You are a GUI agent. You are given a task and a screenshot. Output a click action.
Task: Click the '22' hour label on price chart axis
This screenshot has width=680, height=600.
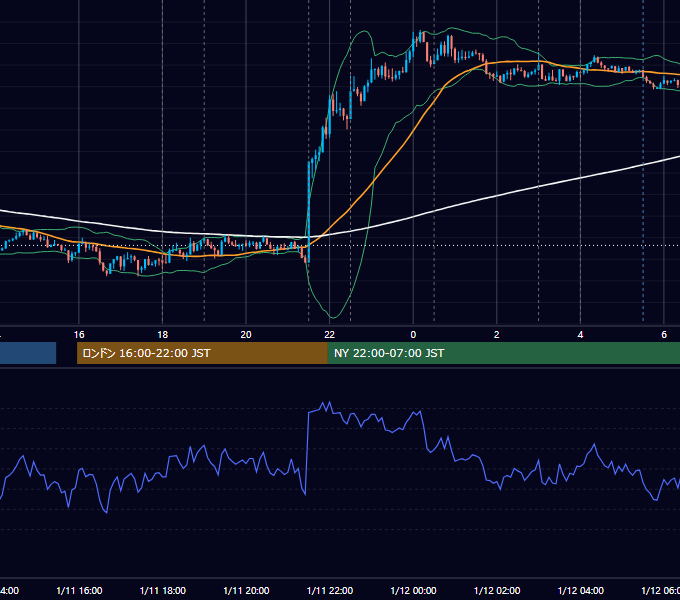point(330,334)
